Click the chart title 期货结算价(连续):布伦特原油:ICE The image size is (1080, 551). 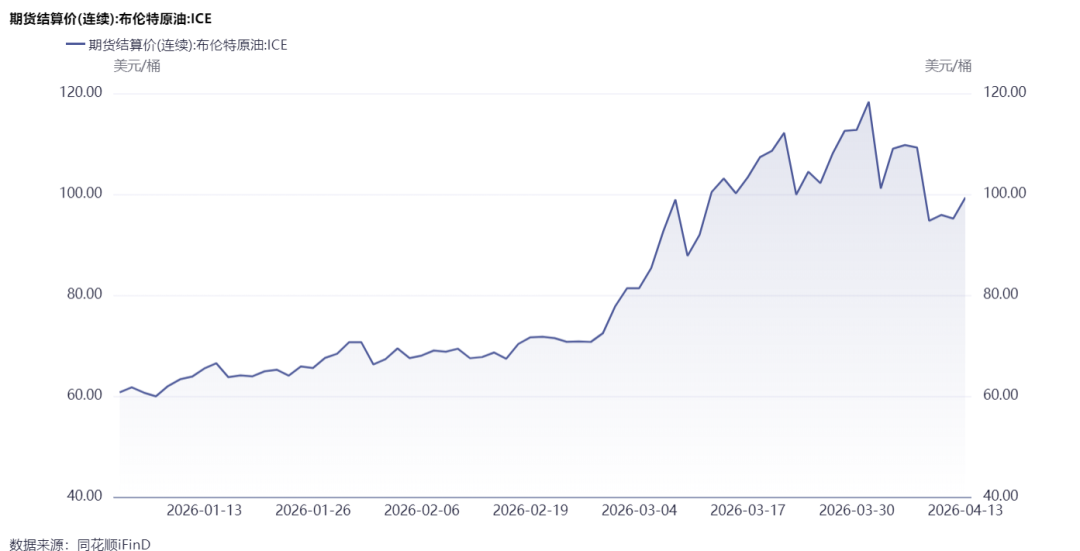coord(110,19)
